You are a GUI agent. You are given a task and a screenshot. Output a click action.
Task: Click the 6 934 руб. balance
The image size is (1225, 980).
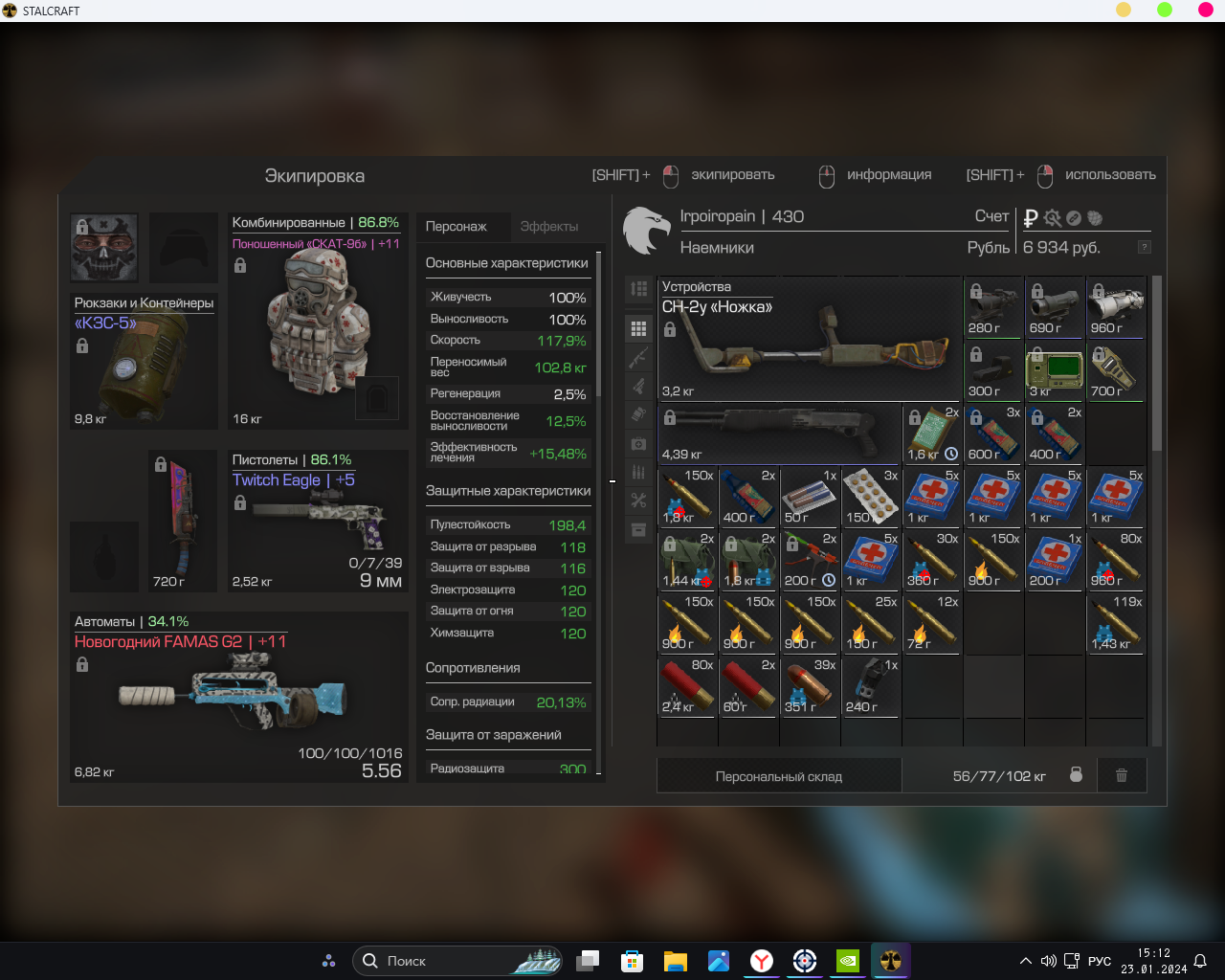click(1061, 247)
